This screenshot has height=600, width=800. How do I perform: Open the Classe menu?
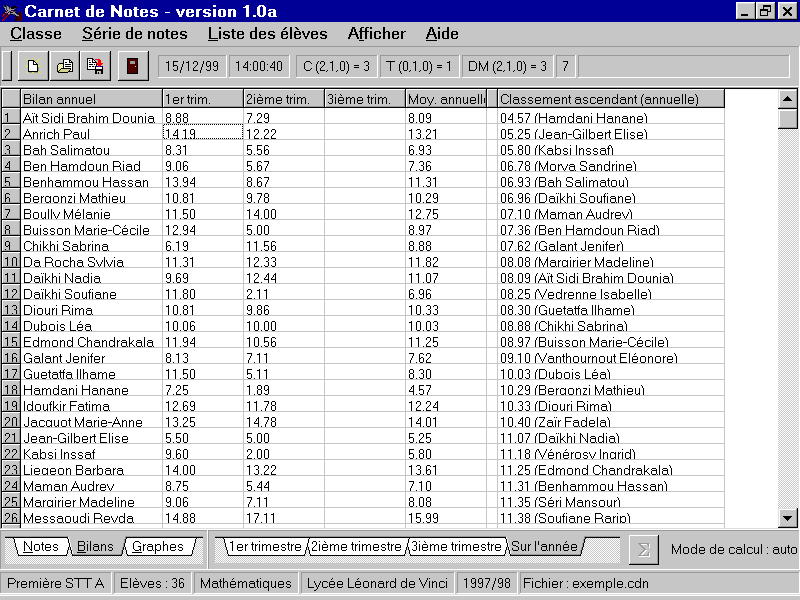tap(36, 34)
